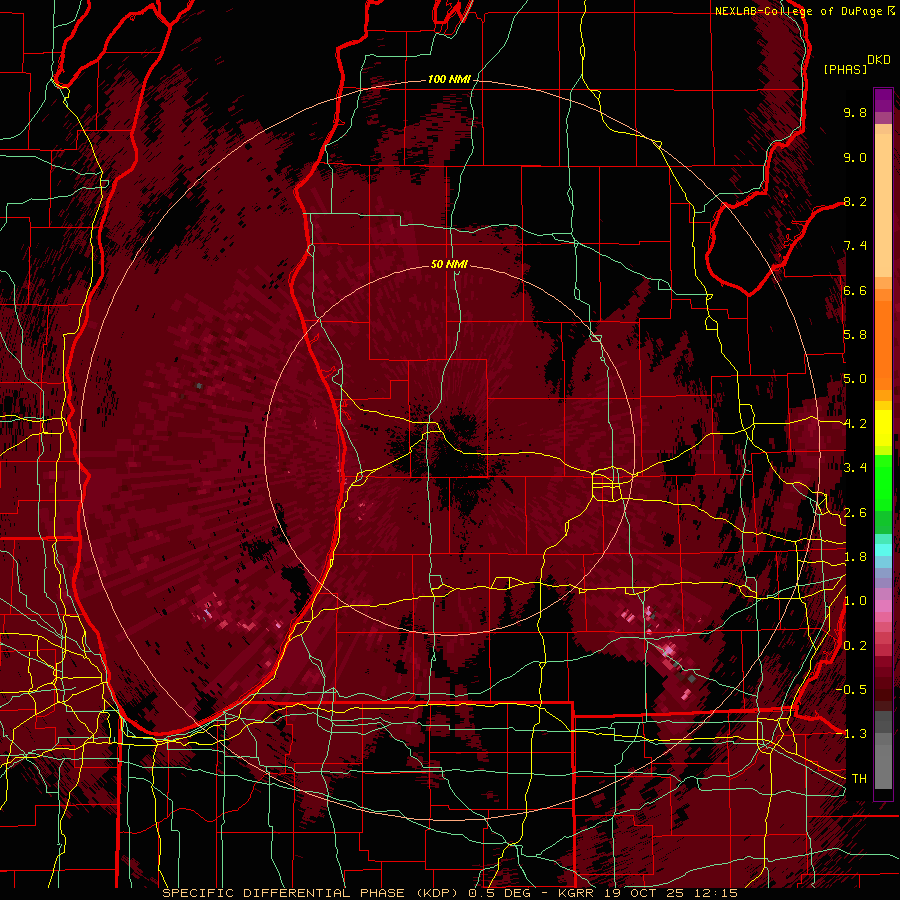Click the TH threshold label on the scale
This screenshot has height=900, width=900.
[859, 779]
